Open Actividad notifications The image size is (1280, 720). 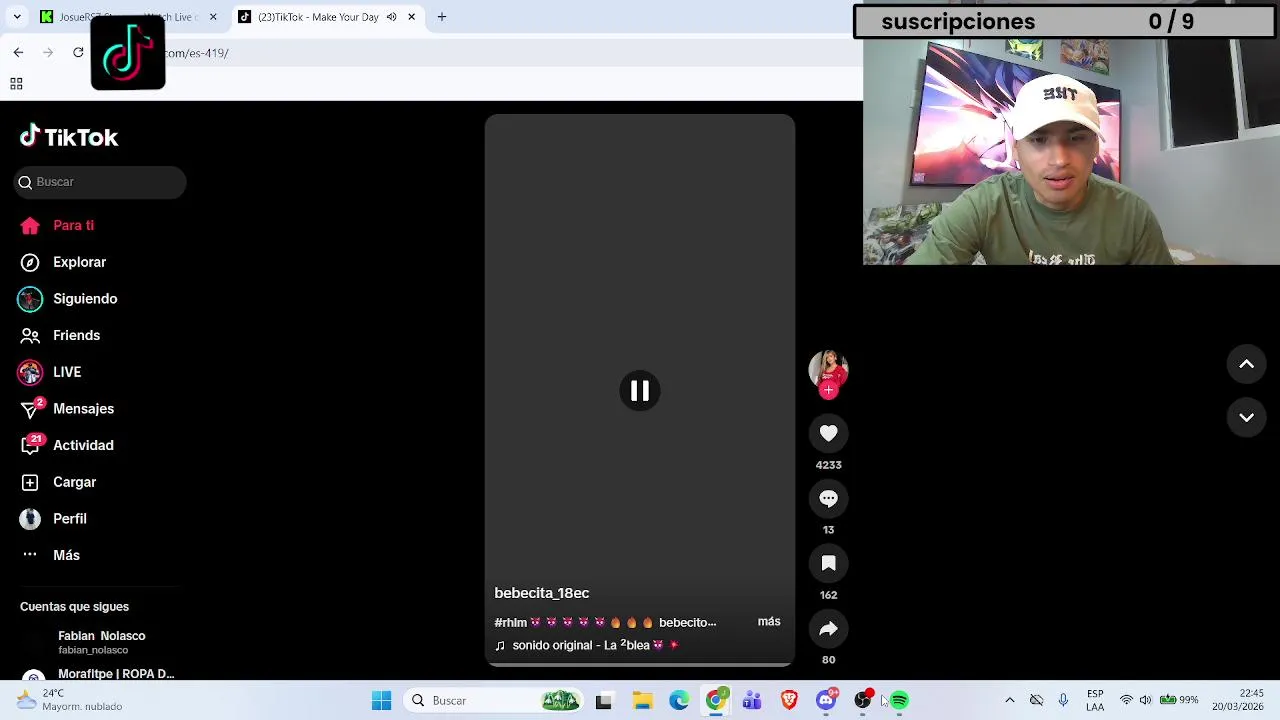(67, 445)
